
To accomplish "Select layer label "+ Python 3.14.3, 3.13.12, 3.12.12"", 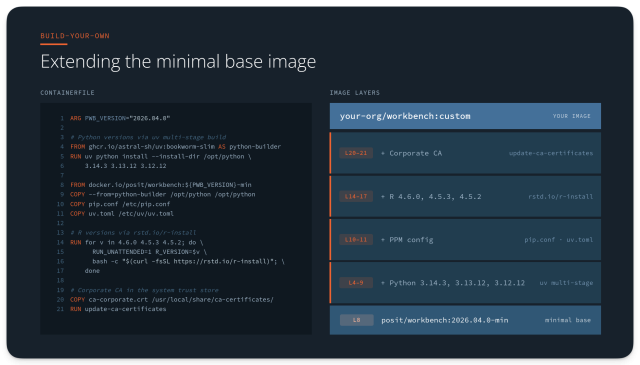I will coord(453,283).
